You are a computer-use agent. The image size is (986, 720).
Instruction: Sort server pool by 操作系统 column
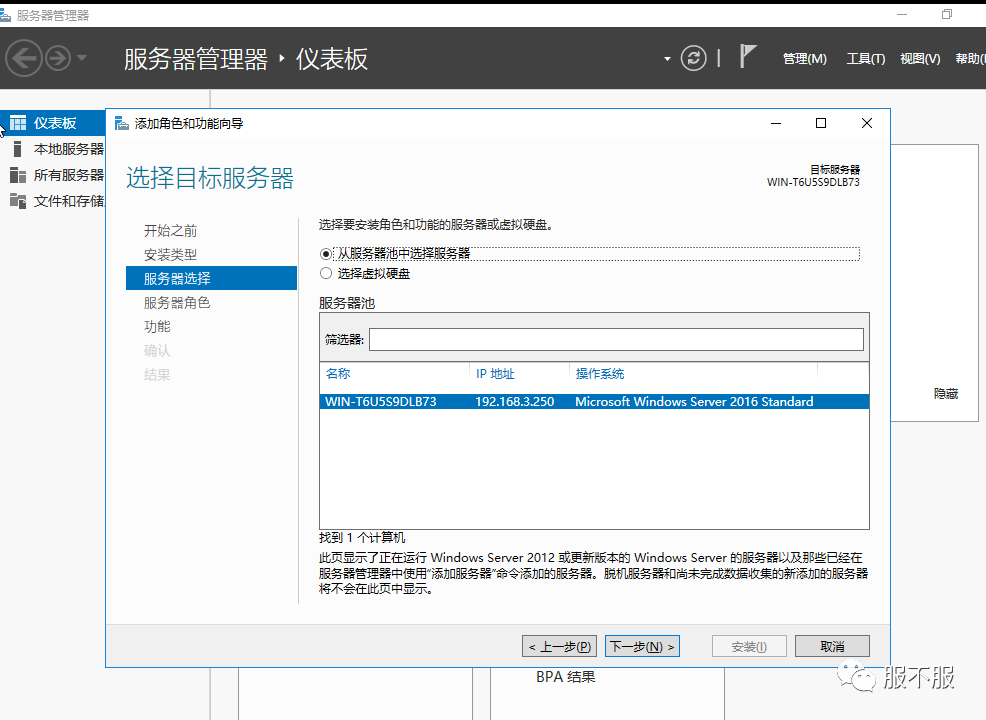pyautogui.click(x=599, y=374)
